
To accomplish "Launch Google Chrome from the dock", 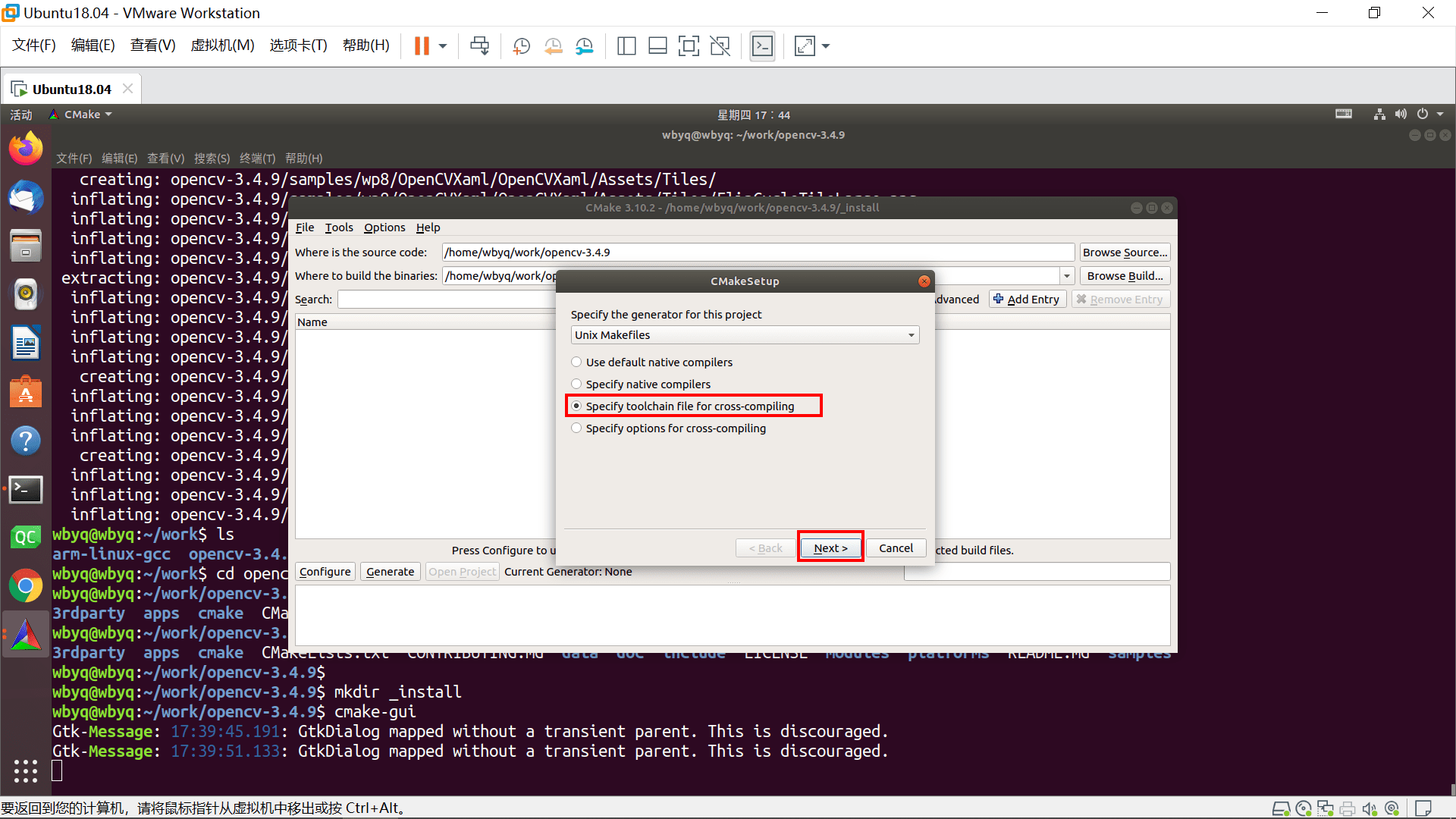I will (26, 586).
